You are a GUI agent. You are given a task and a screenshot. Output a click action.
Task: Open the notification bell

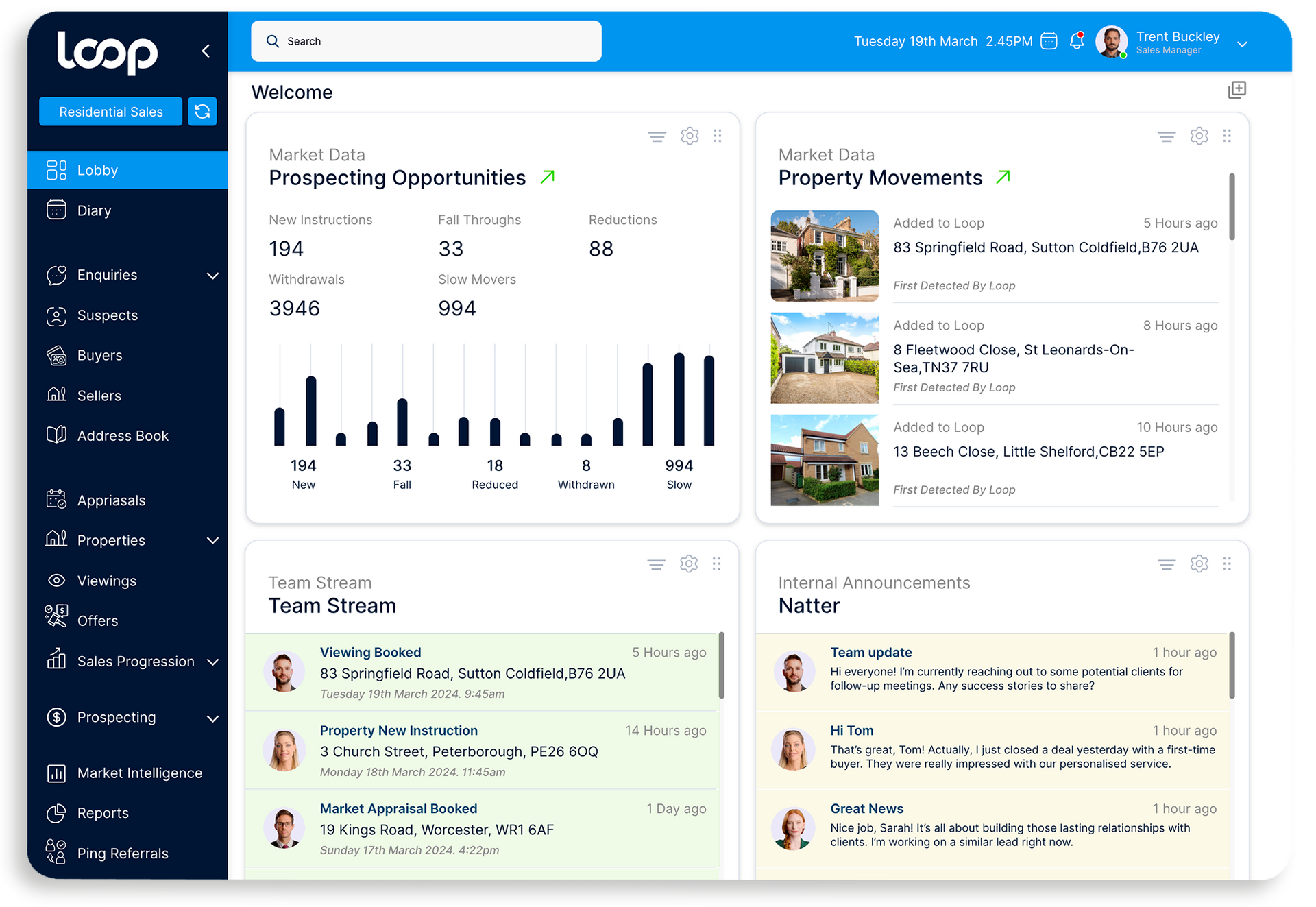pyautogui.click(x=1075, y=41)
